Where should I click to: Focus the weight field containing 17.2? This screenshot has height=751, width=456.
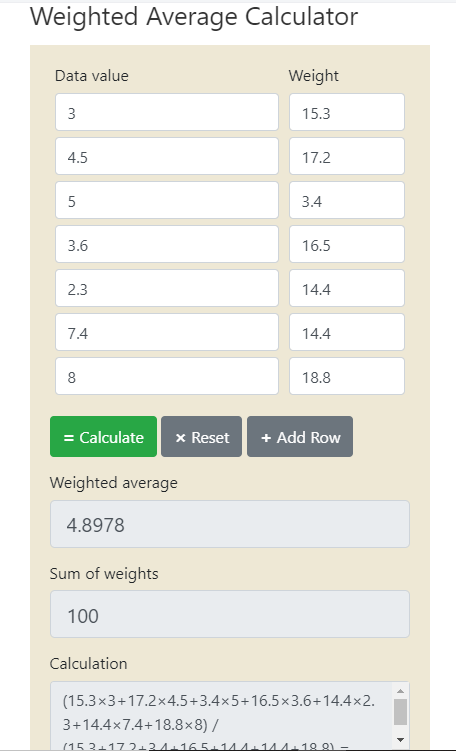(x=347, y=156)
